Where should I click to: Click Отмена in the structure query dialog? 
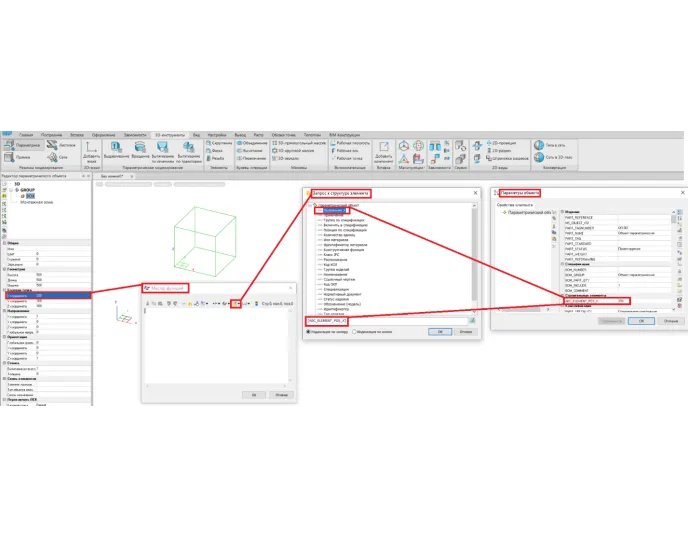466,332
